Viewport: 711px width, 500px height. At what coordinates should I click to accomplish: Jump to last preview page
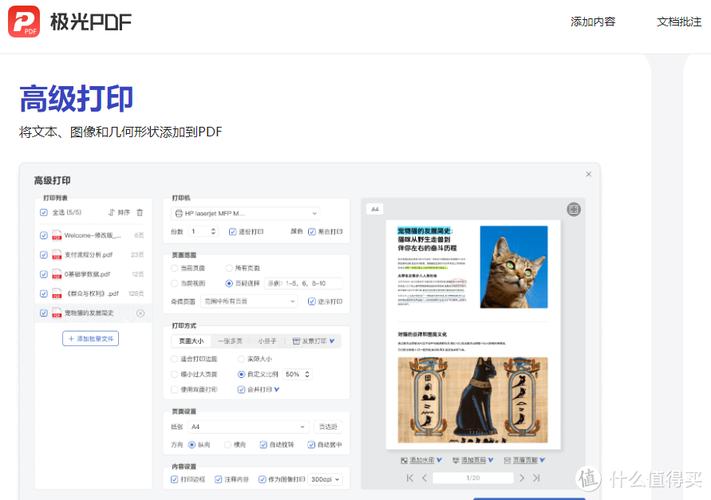536,478
